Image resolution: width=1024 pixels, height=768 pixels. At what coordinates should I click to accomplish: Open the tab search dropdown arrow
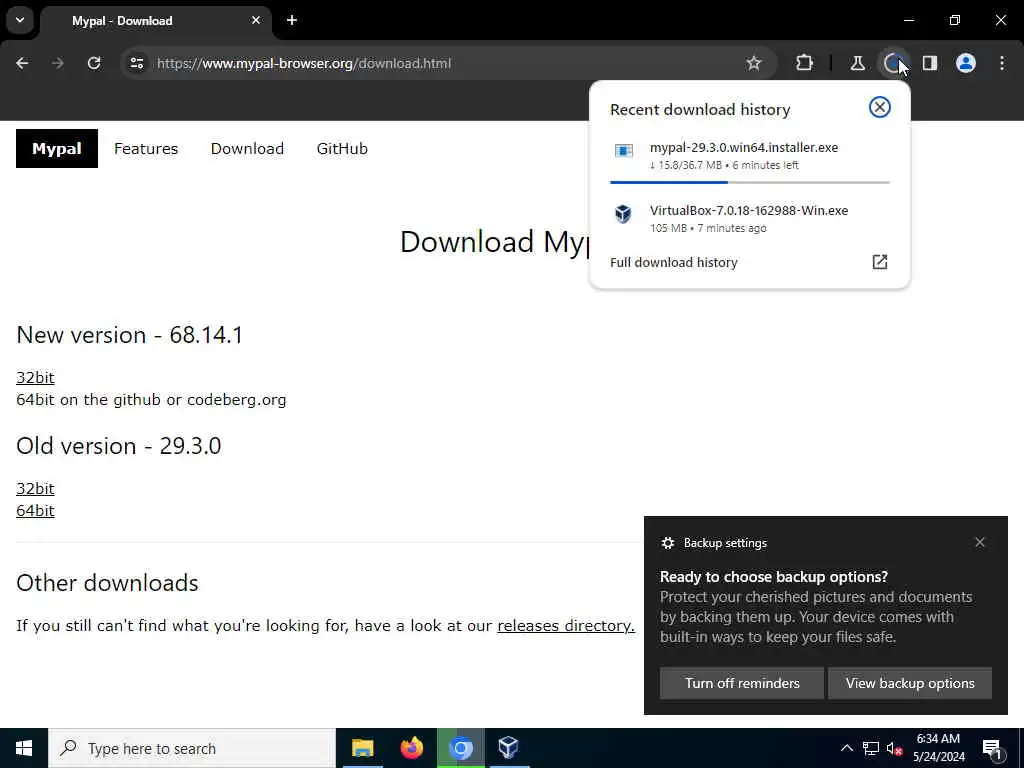click(20, 20)
